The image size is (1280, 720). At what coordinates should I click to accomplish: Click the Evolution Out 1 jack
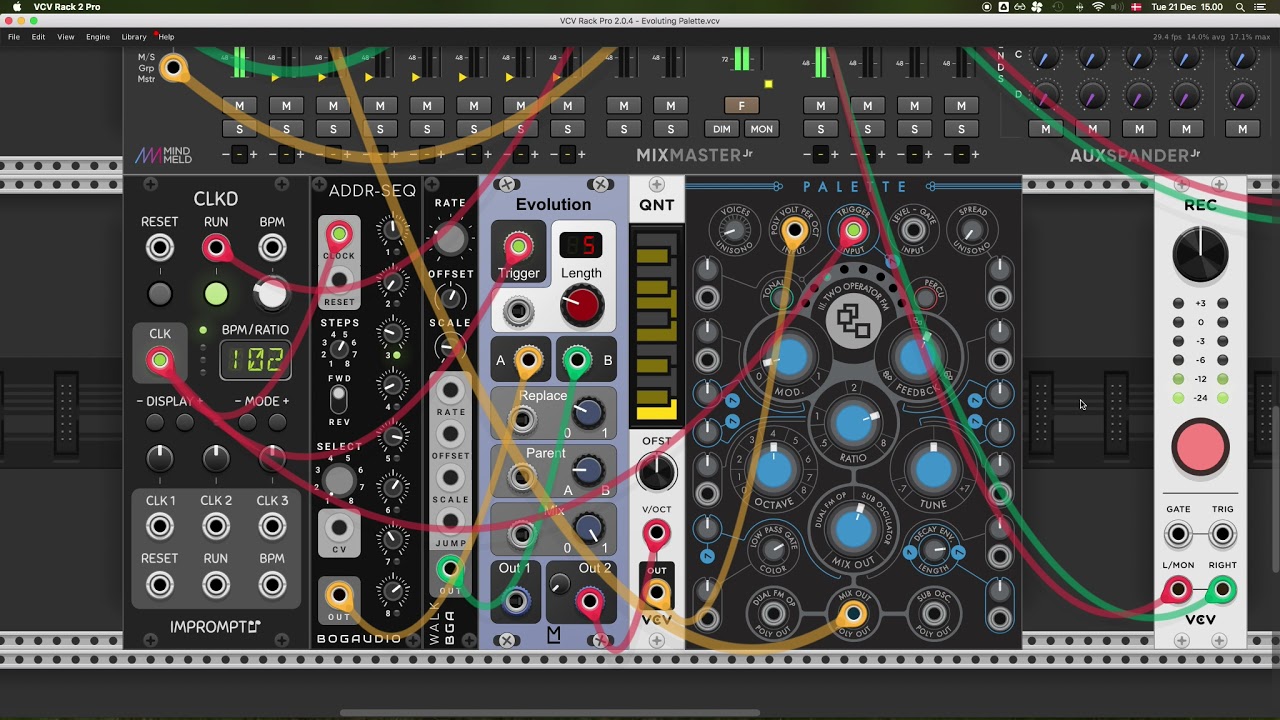point(515,601)
